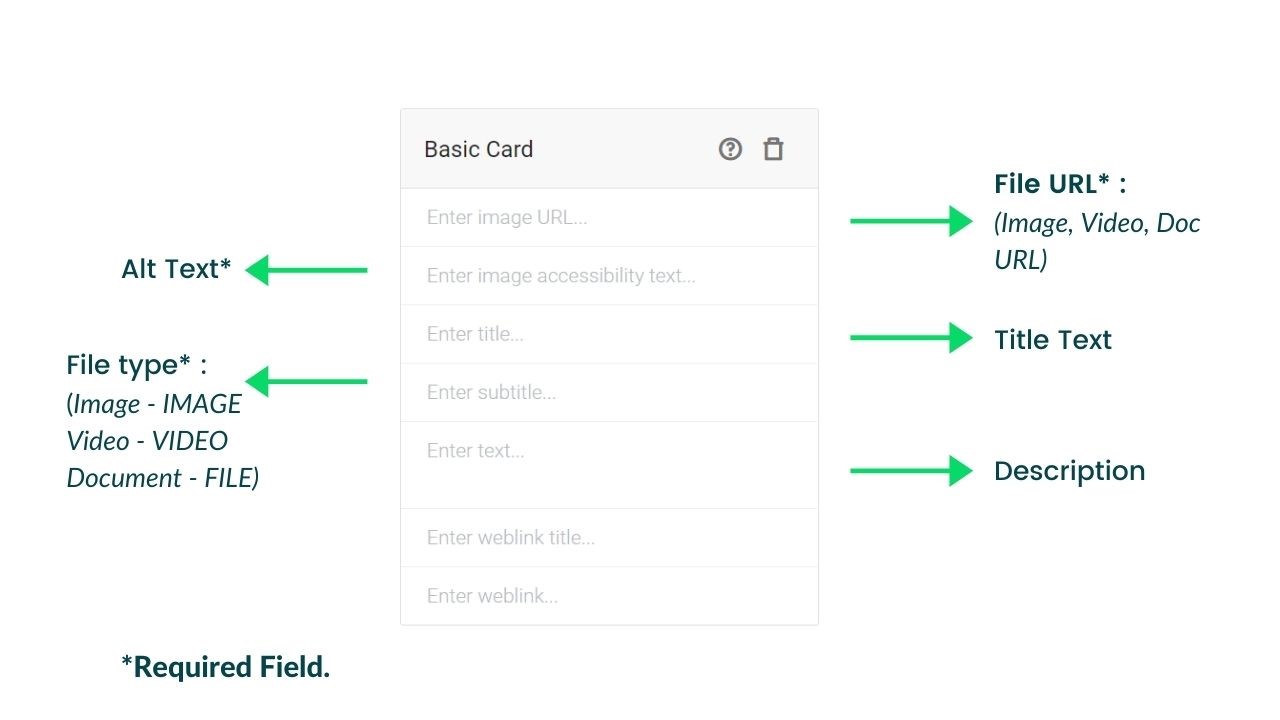This screenshot has height=720, width=1280.
Task: Click the 'Enter text...' multiline box
Action: pos(609,465)
